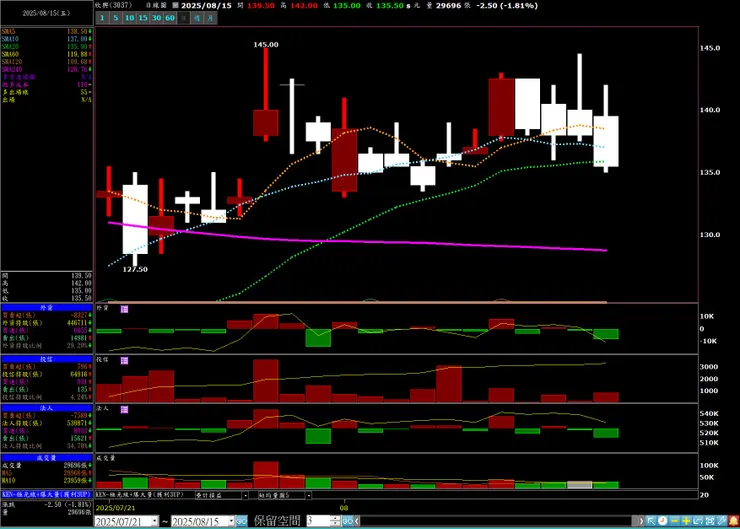Click the blue 投信 panel header
This screenshot has height=529, width=740.
point(47,359)
